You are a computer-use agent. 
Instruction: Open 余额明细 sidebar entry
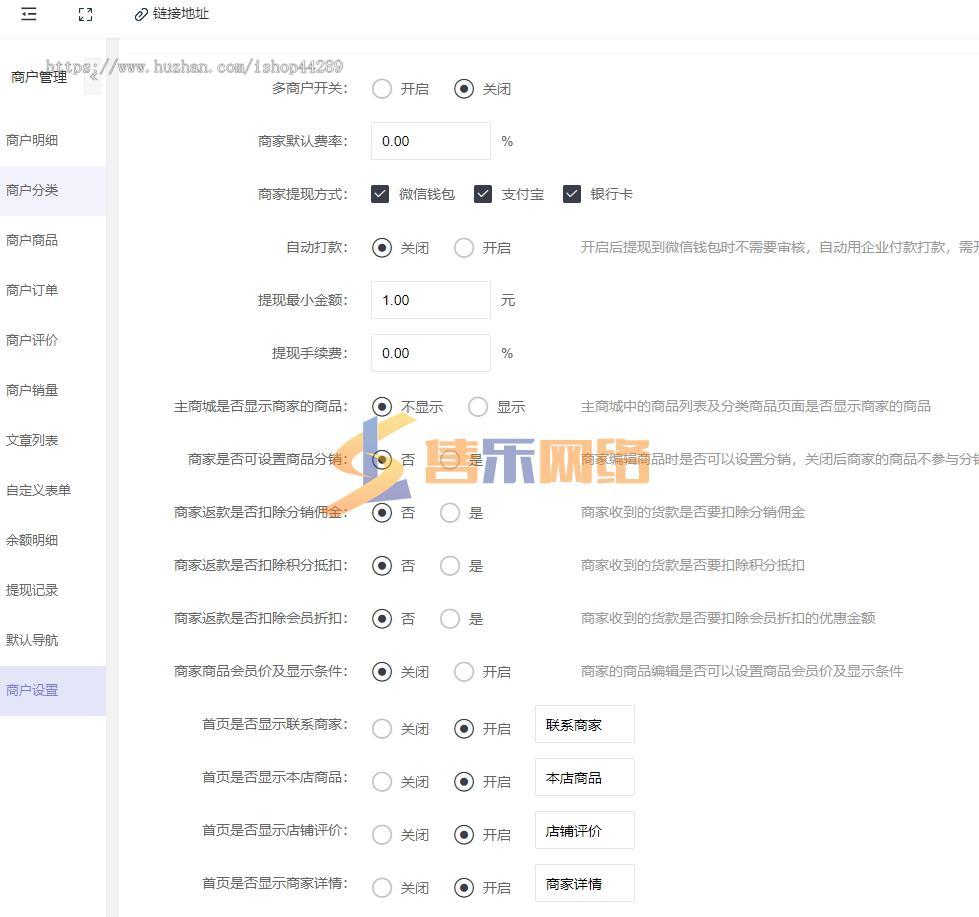tap(53, 540)
